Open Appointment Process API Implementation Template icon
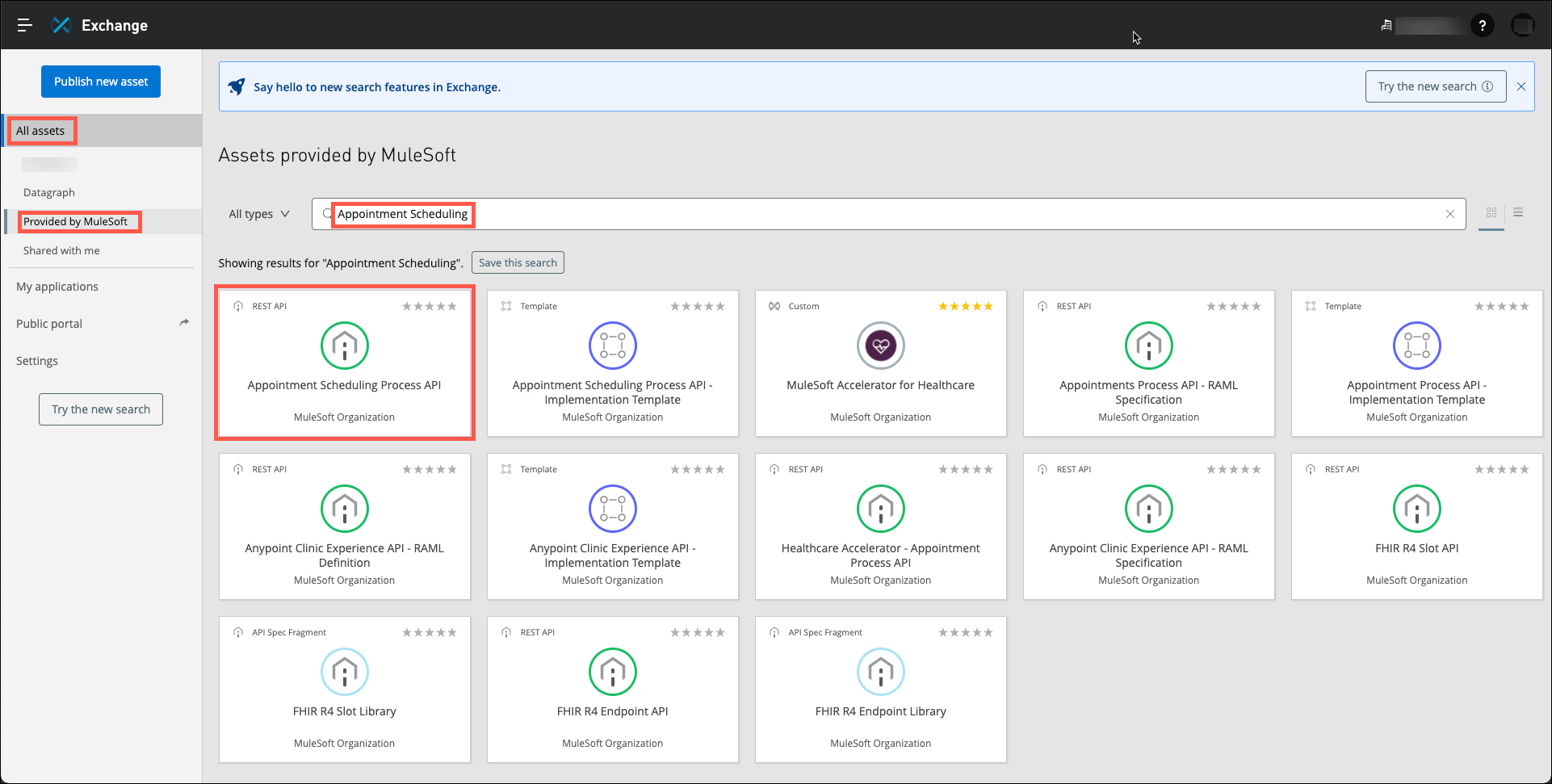 click(x=1417, y=346)
